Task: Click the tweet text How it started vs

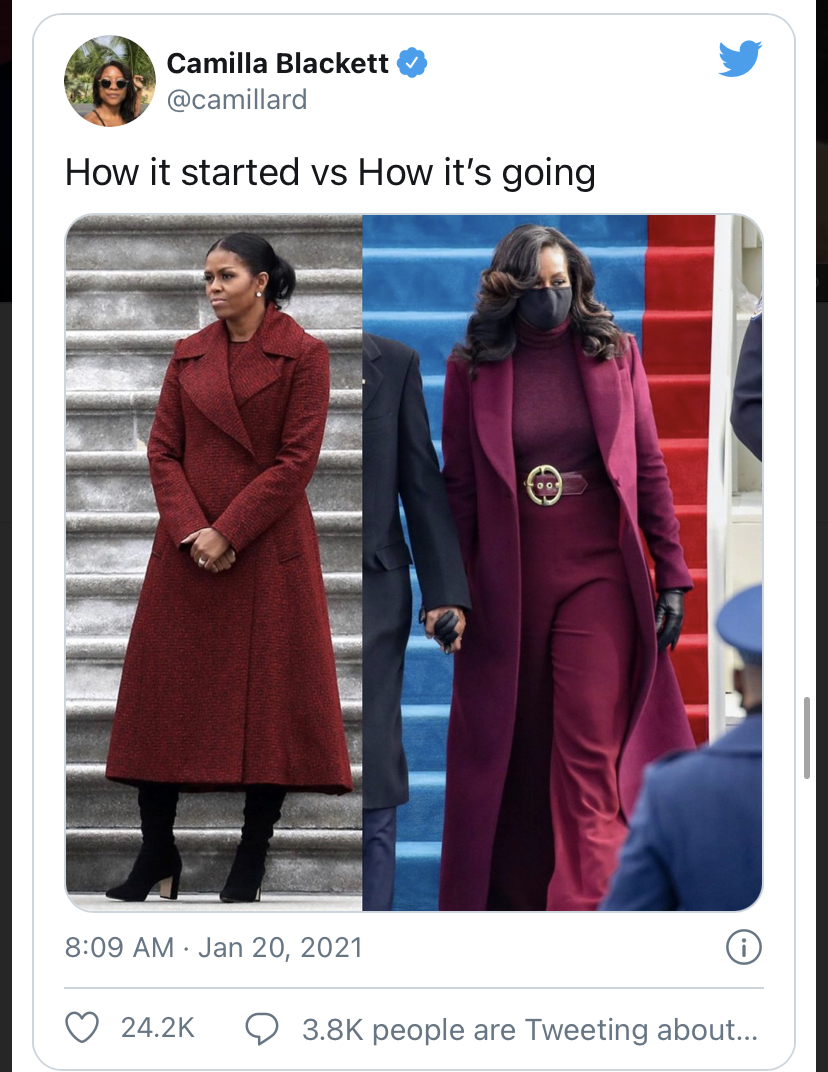Action: point(206,172)
